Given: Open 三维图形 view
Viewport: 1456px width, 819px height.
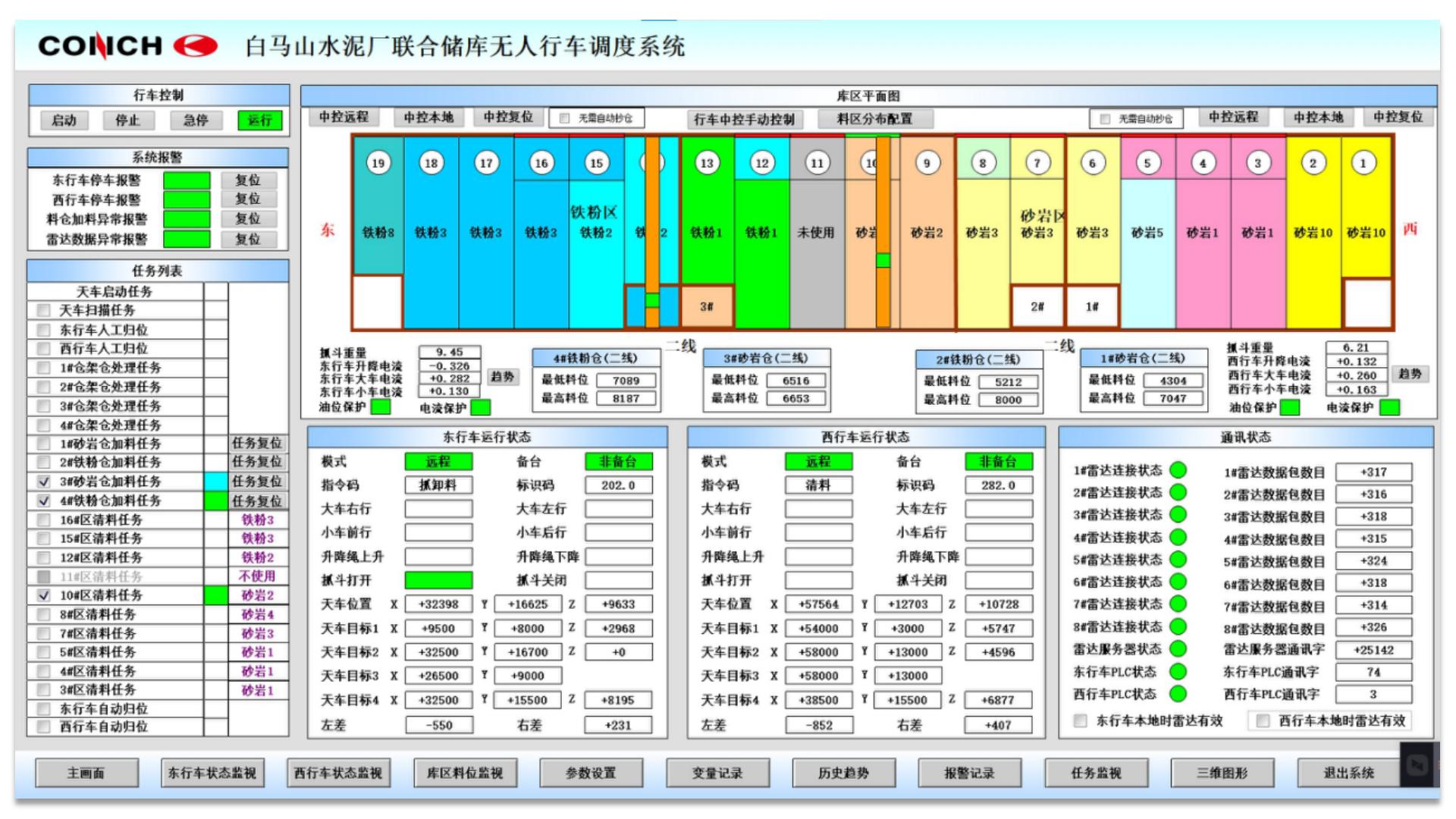Looking at the screenshot, I should (1222, 773).
